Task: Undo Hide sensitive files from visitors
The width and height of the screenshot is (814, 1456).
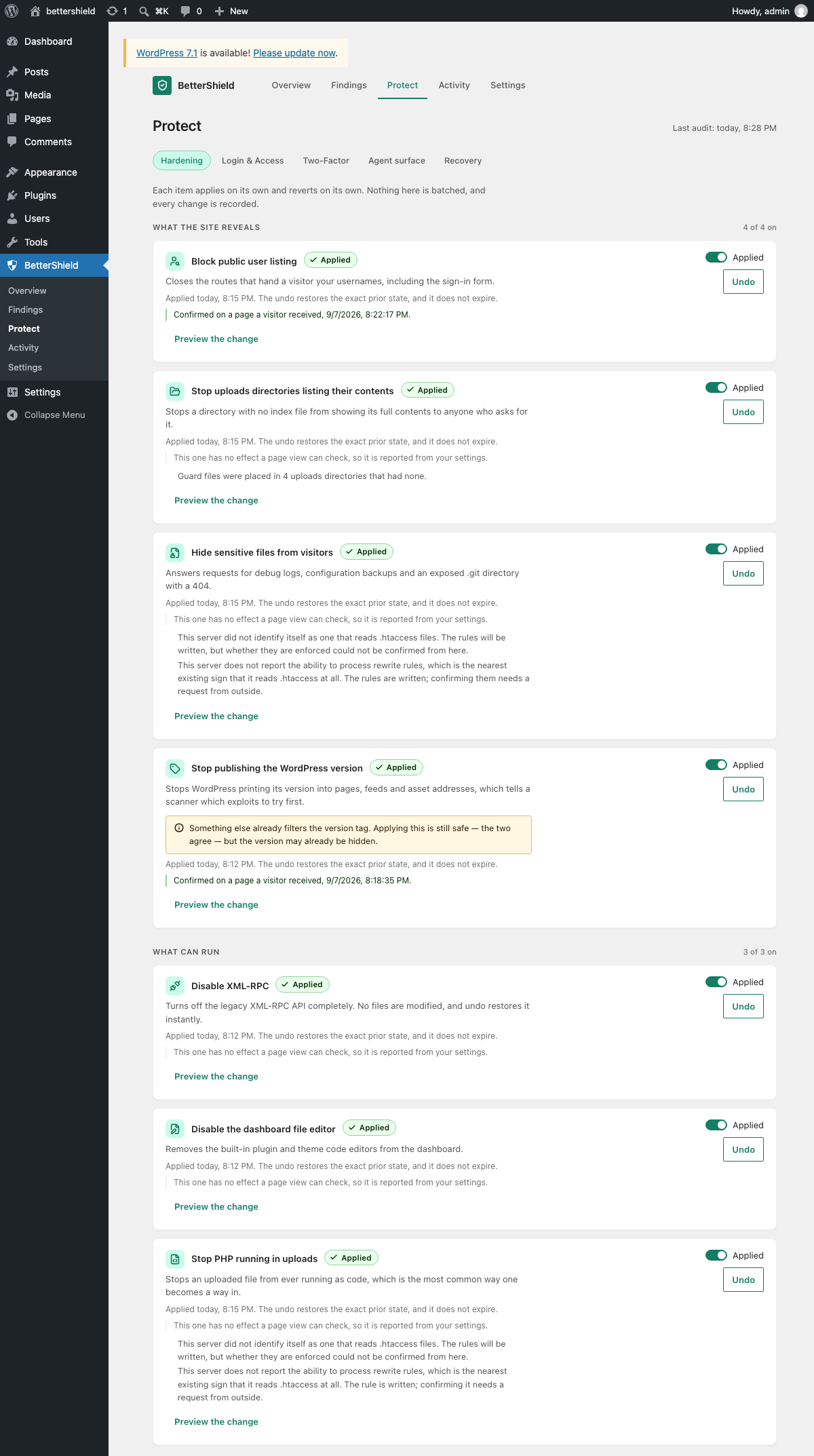Action: (x=743, y=573)
